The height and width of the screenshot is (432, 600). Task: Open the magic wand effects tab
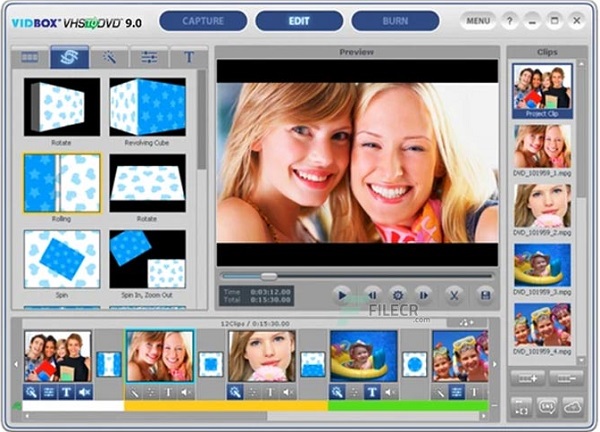click(110, 57)
